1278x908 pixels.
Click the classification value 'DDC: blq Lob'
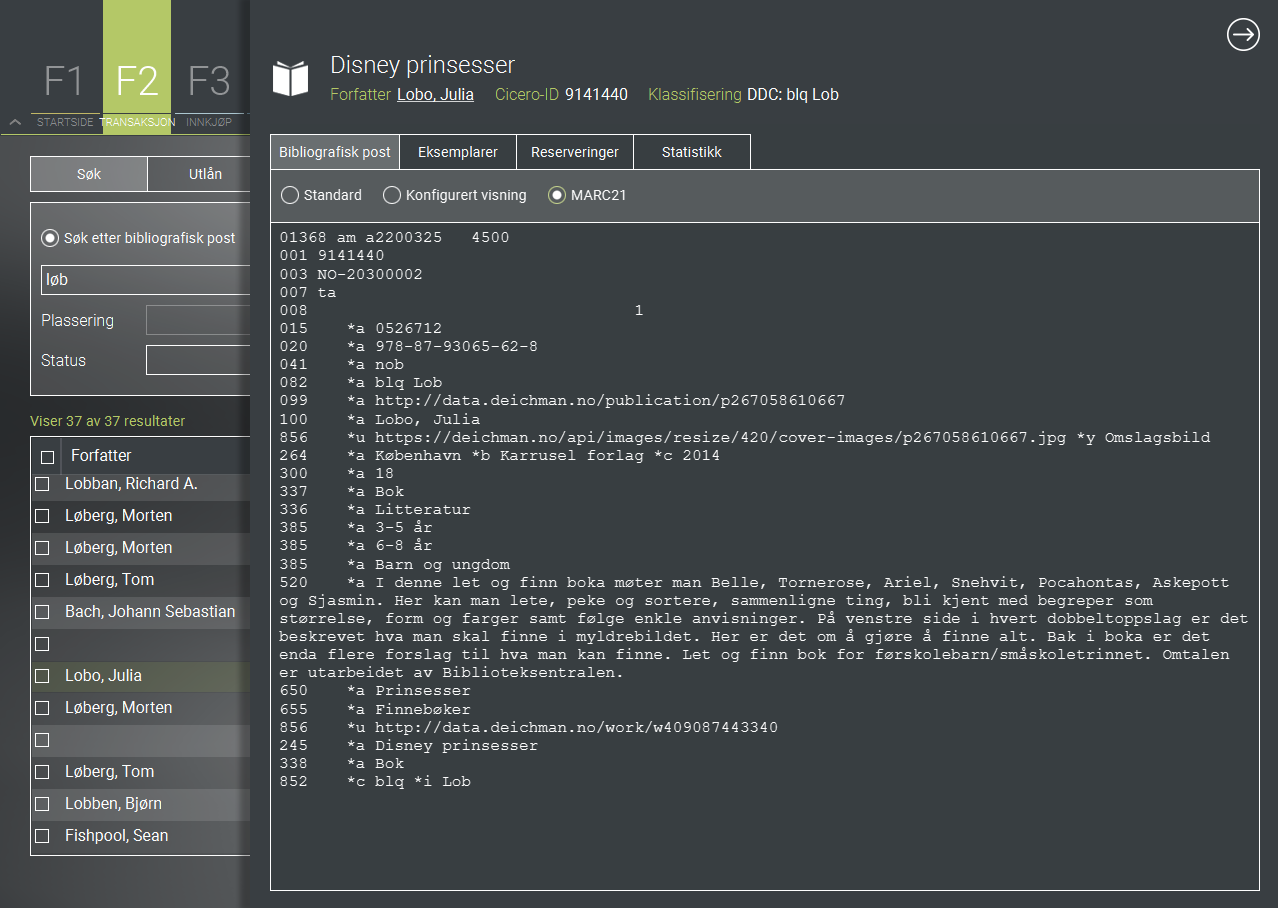tap(793, 95)
